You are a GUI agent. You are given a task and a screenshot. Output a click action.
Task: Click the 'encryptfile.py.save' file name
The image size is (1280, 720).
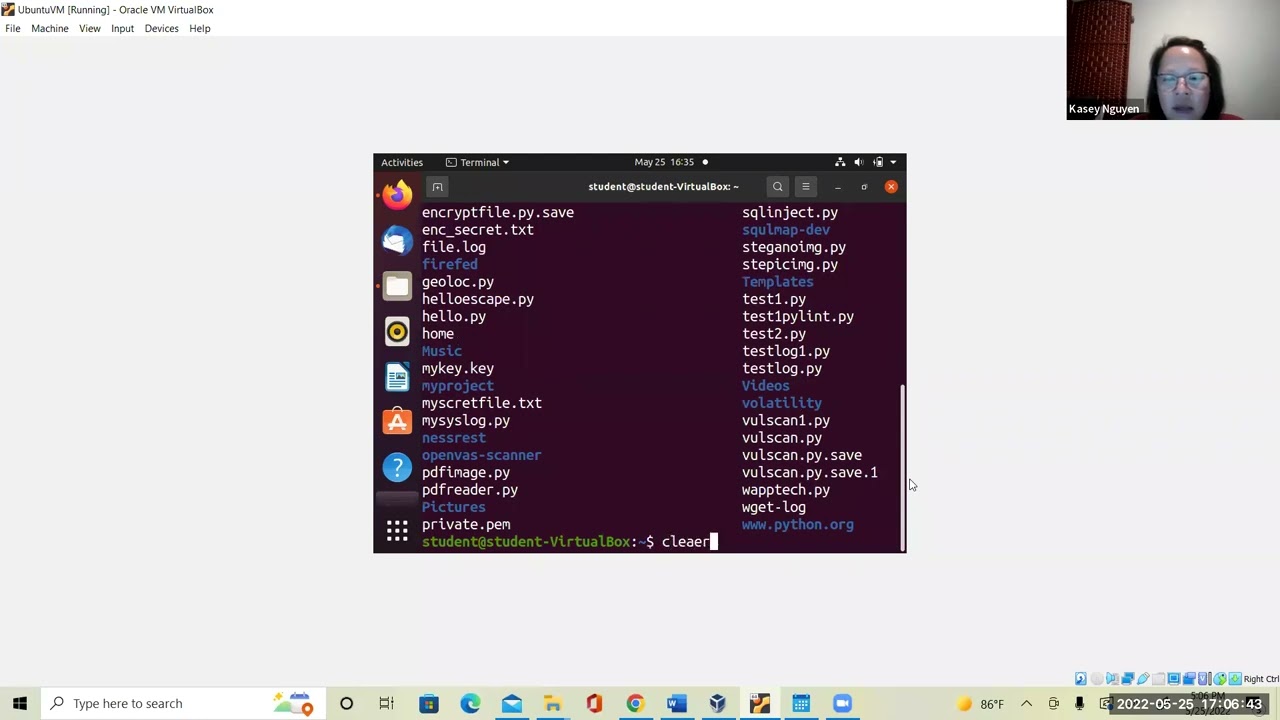point(498,212)
